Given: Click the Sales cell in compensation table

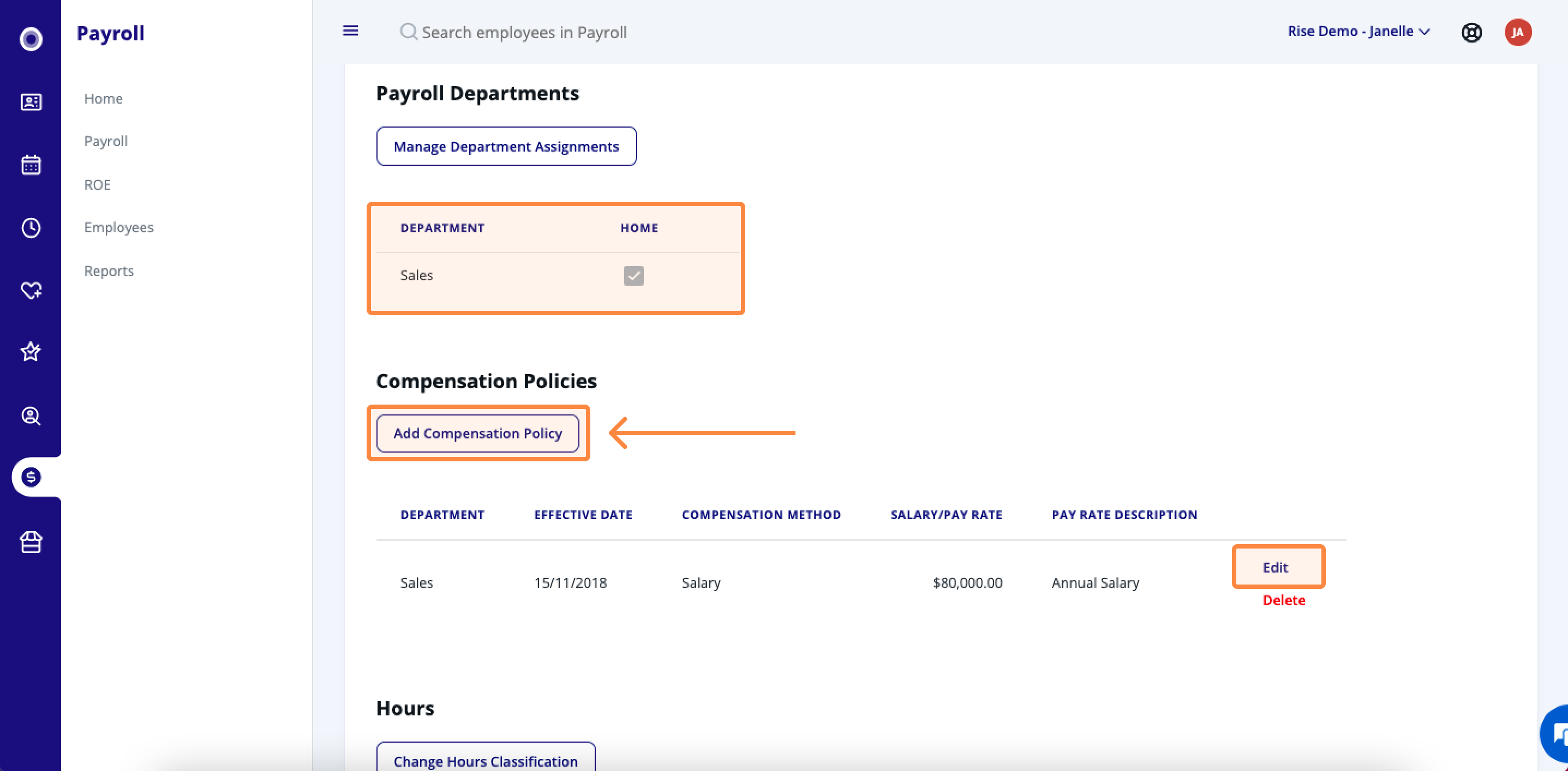Looking at the screenshot, I should (417, 582).
